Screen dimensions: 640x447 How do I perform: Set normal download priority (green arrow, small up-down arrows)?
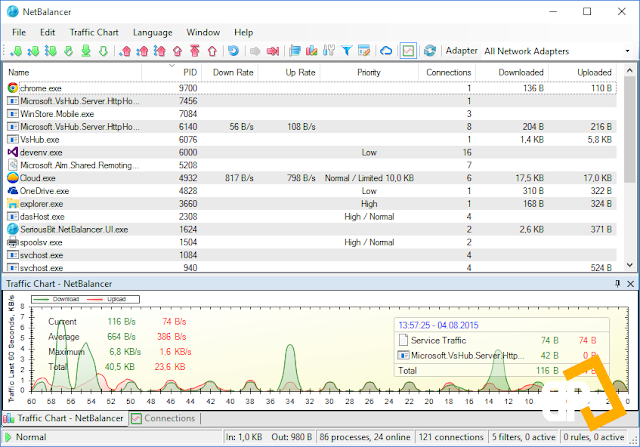[33, 51]
